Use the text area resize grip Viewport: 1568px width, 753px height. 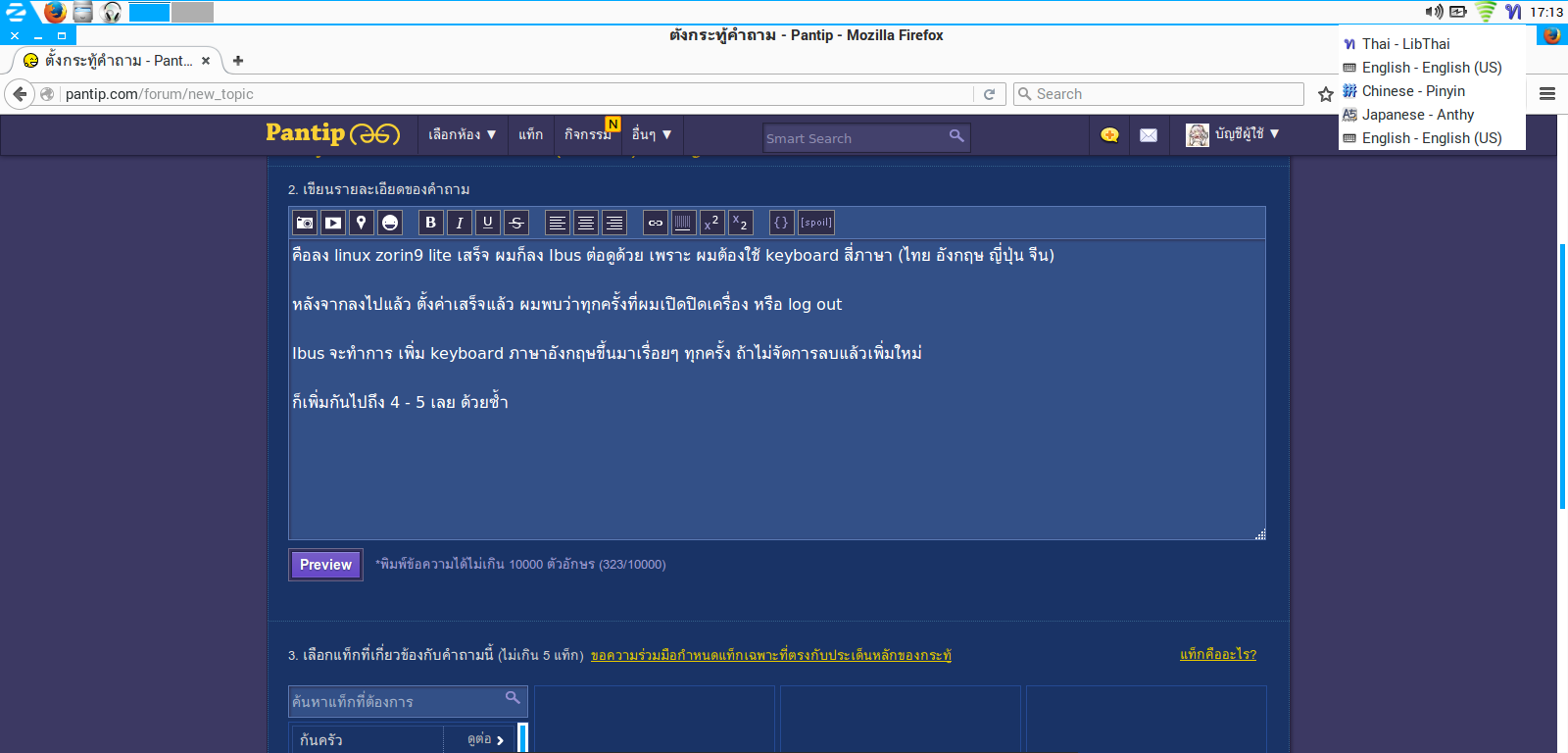coord(1260,534)
